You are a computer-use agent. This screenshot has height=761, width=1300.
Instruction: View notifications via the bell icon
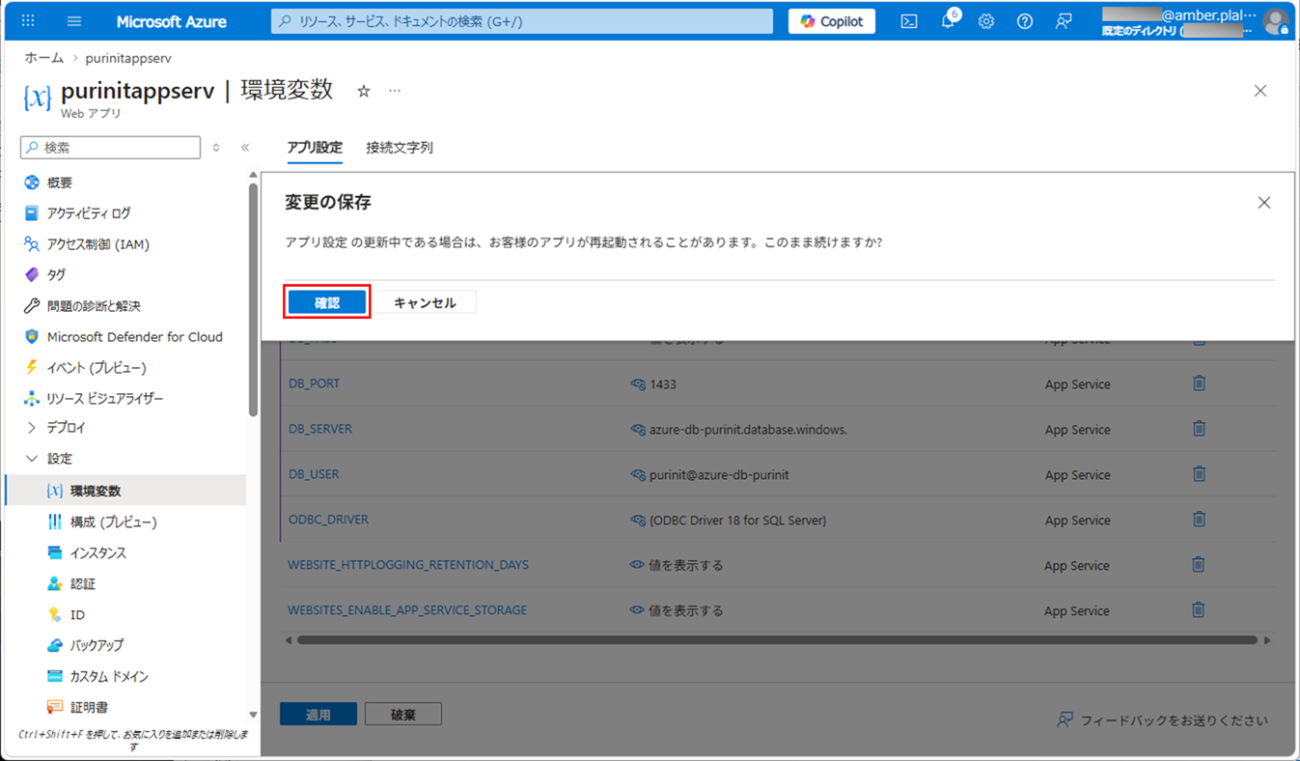tap(947, 20)
